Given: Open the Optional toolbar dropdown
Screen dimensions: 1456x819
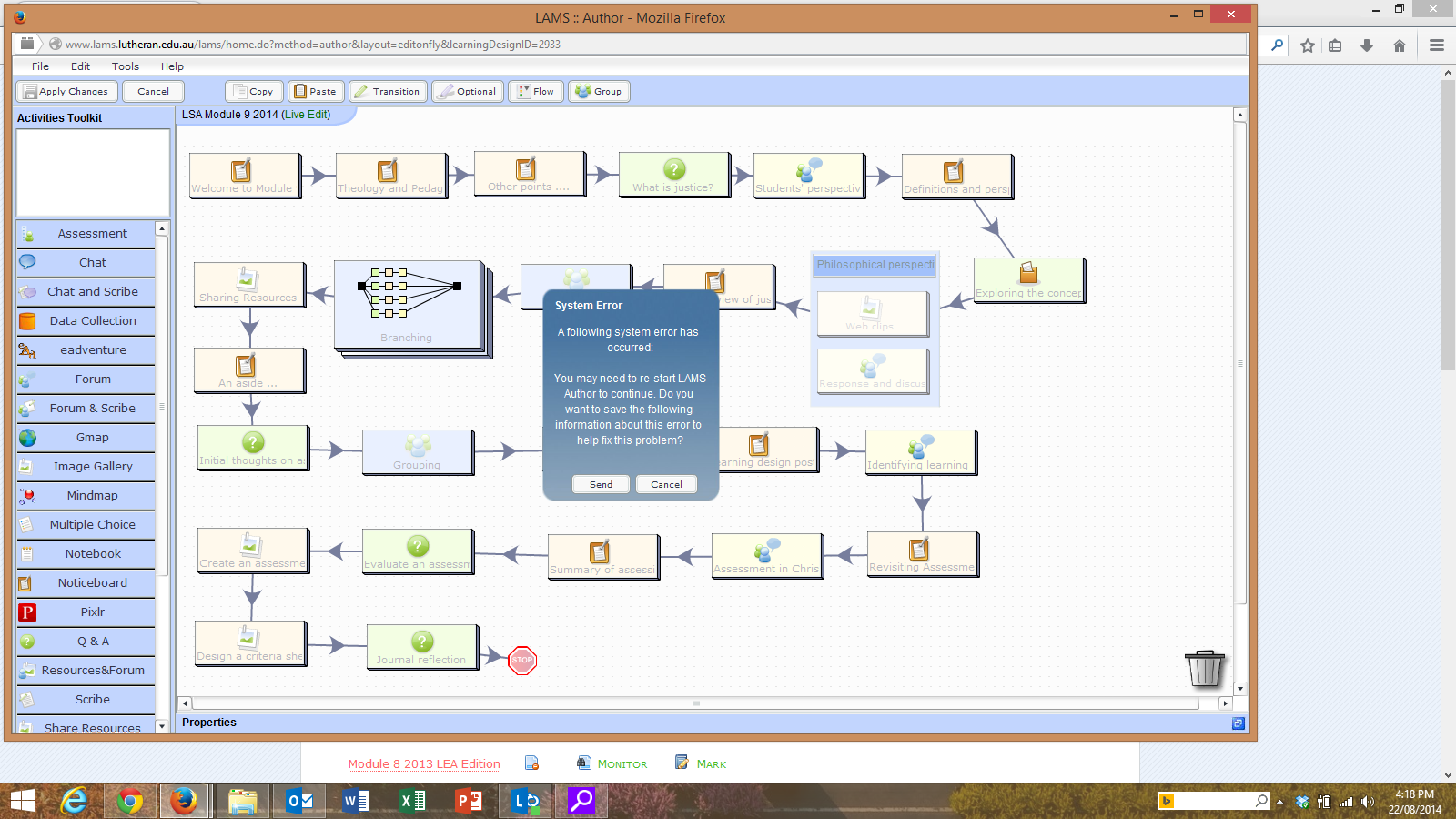Looking at the screenshot, I should click(468, 91).
